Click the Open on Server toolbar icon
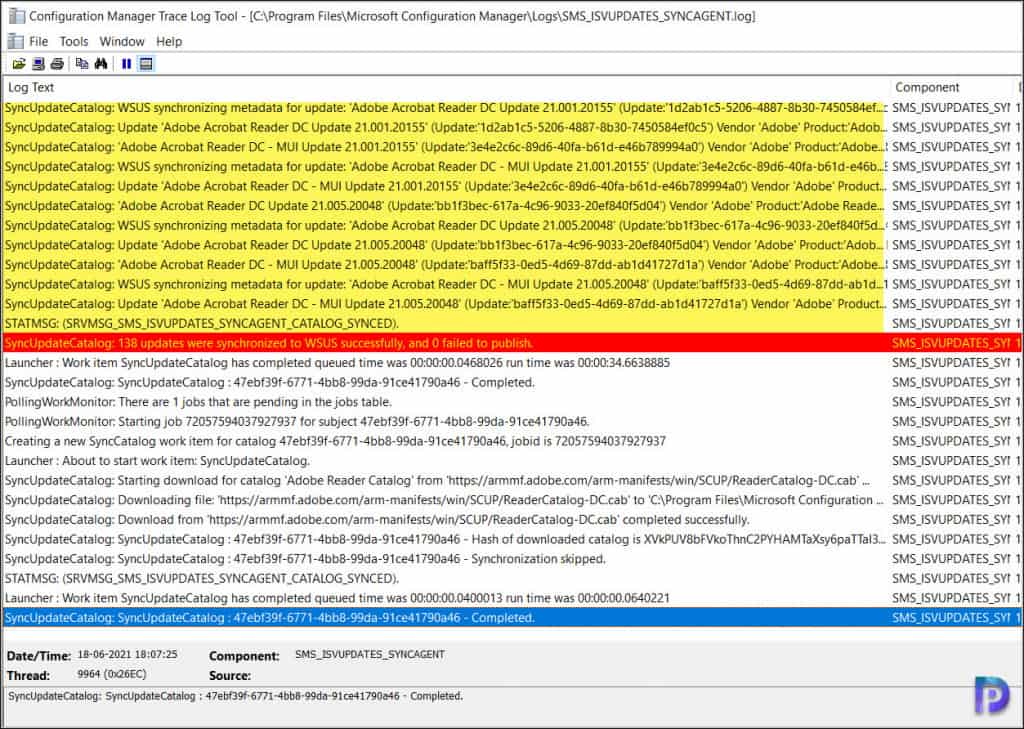The height and width of the screenshot is (729, 1024). coord(39,63)
